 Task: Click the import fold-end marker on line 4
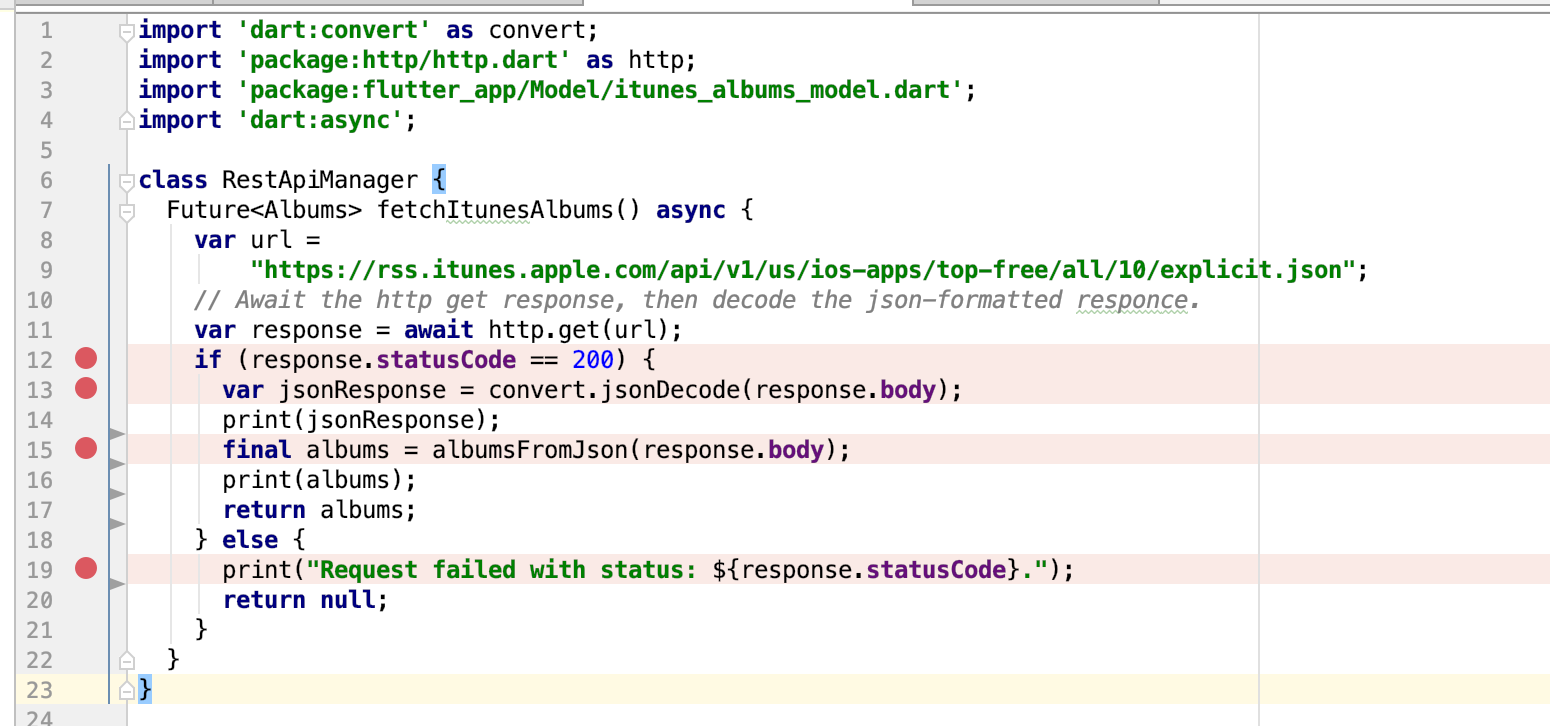[126, 121]
